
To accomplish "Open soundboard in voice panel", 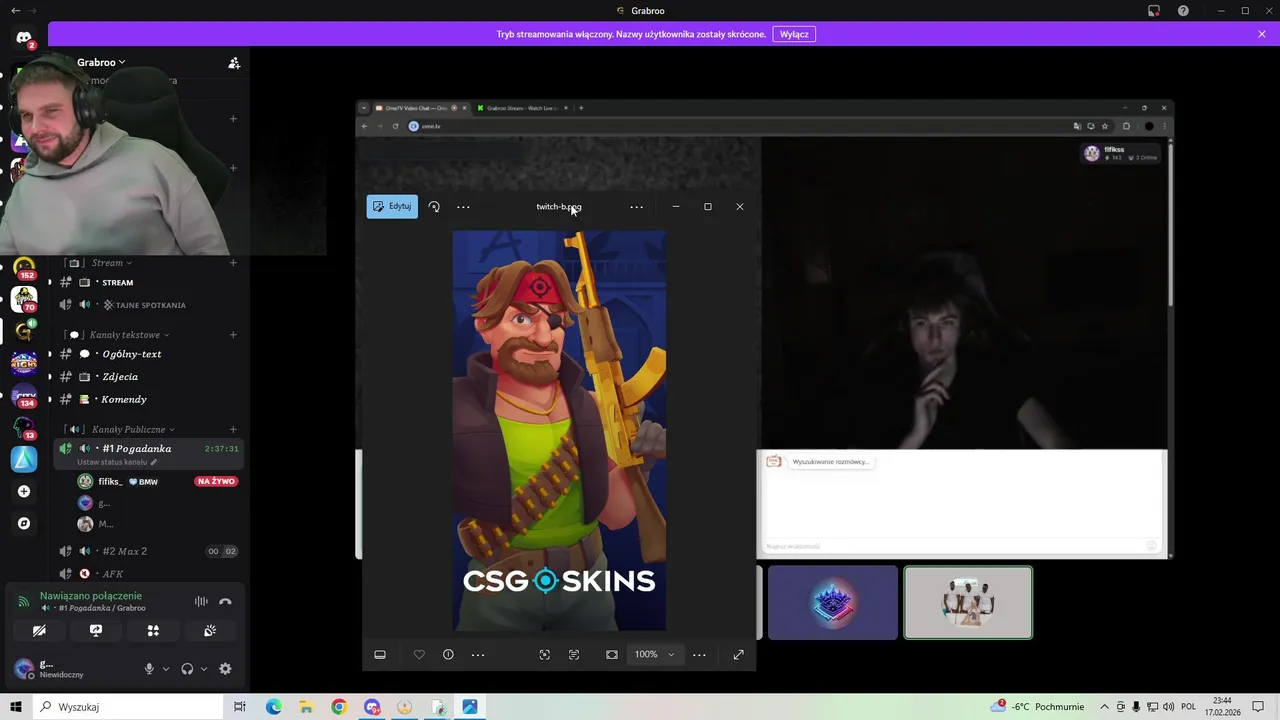I will (210, 631).
